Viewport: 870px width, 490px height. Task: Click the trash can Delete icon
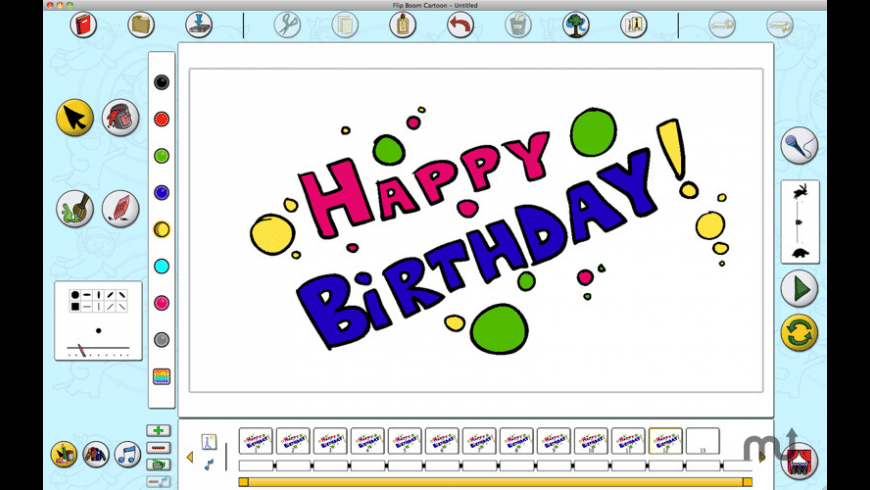518,25
